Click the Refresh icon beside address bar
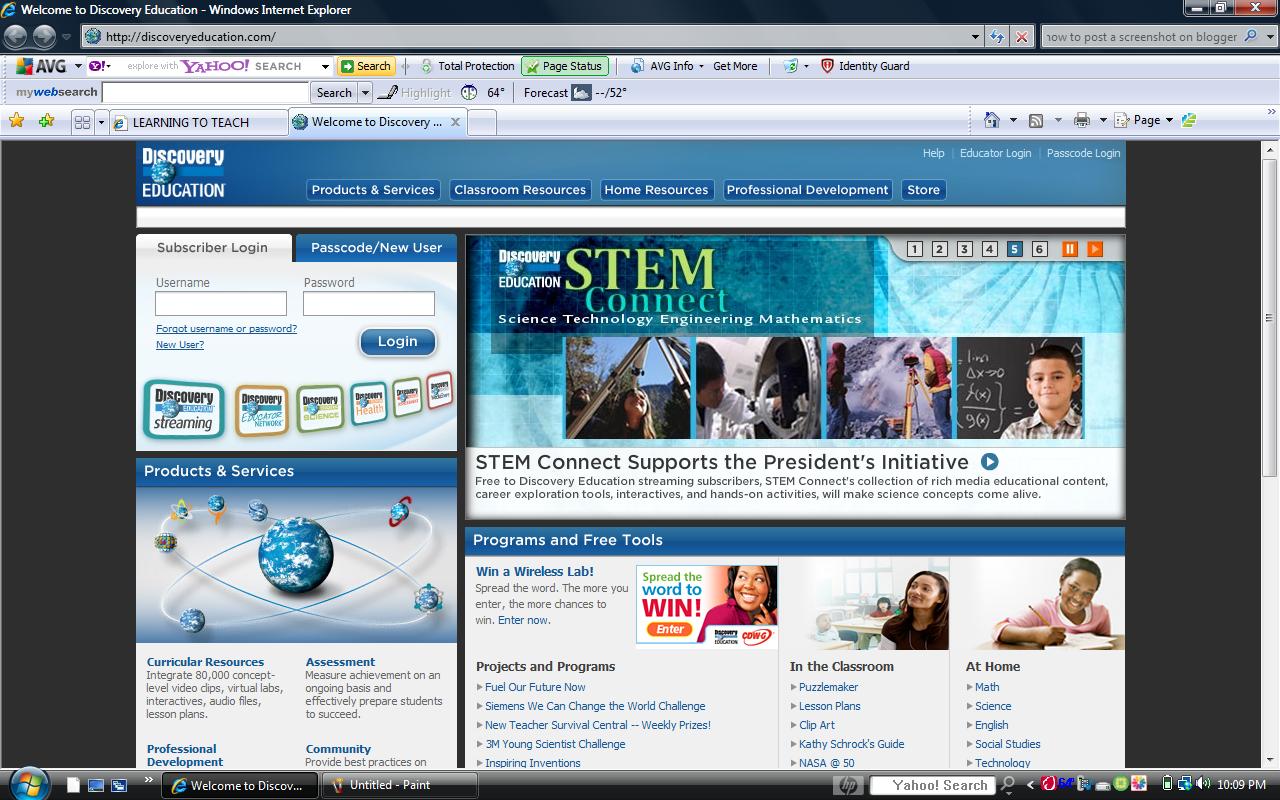Image resolution: width=1280 pixels, height=800 pixels. click(x=997, y=37)
